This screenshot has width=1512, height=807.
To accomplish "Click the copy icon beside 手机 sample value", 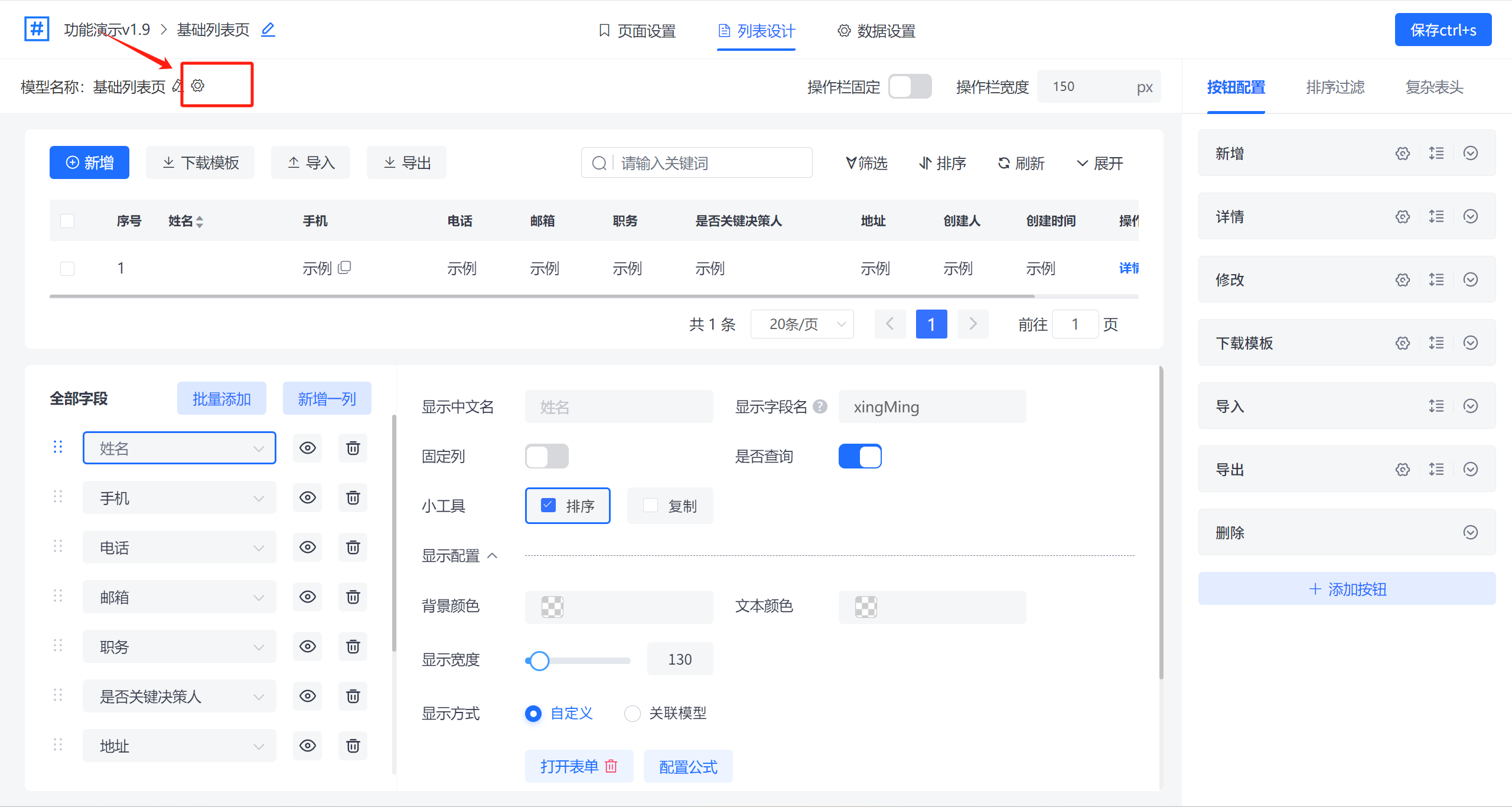I will pyautogui.click(x=345, y=268).
